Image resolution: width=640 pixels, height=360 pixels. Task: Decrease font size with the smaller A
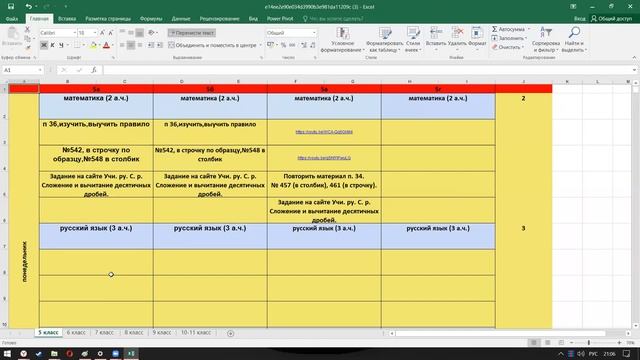click(x=110, y=33)
